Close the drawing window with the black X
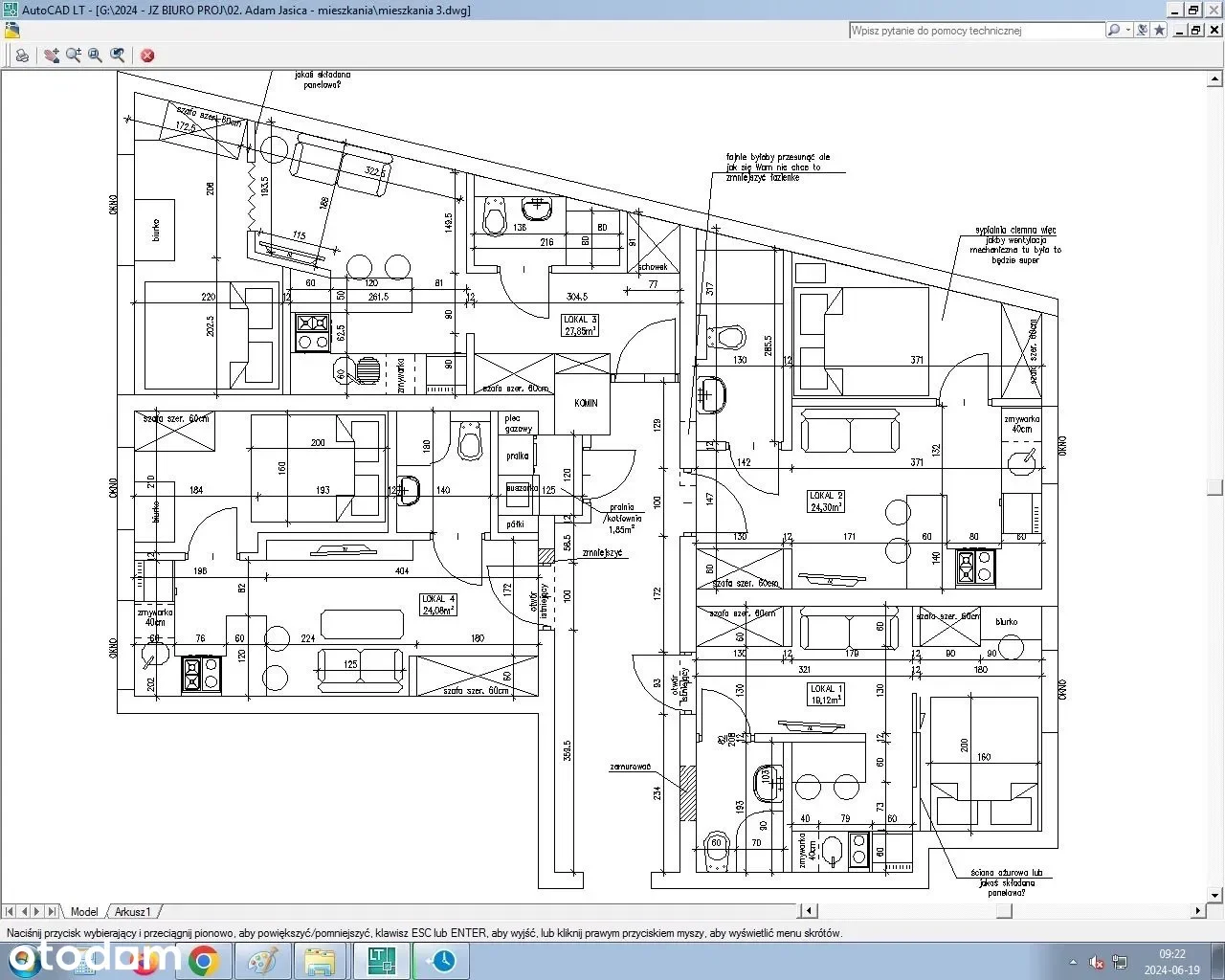 pos(1213,30)
